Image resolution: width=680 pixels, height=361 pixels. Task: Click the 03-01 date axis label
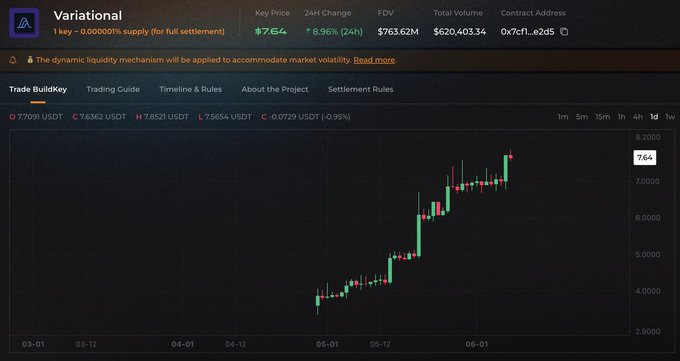pyautogui.click(x=33, y=345)
